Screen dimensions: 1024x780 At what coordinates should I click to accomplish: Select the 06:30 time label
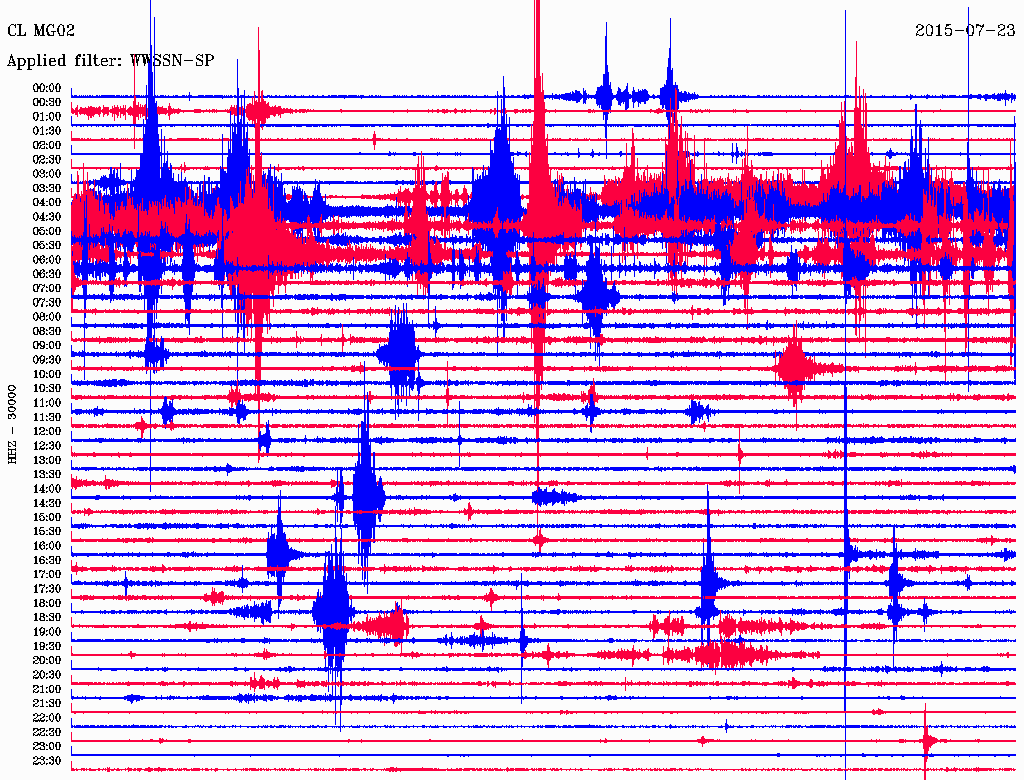47,274
